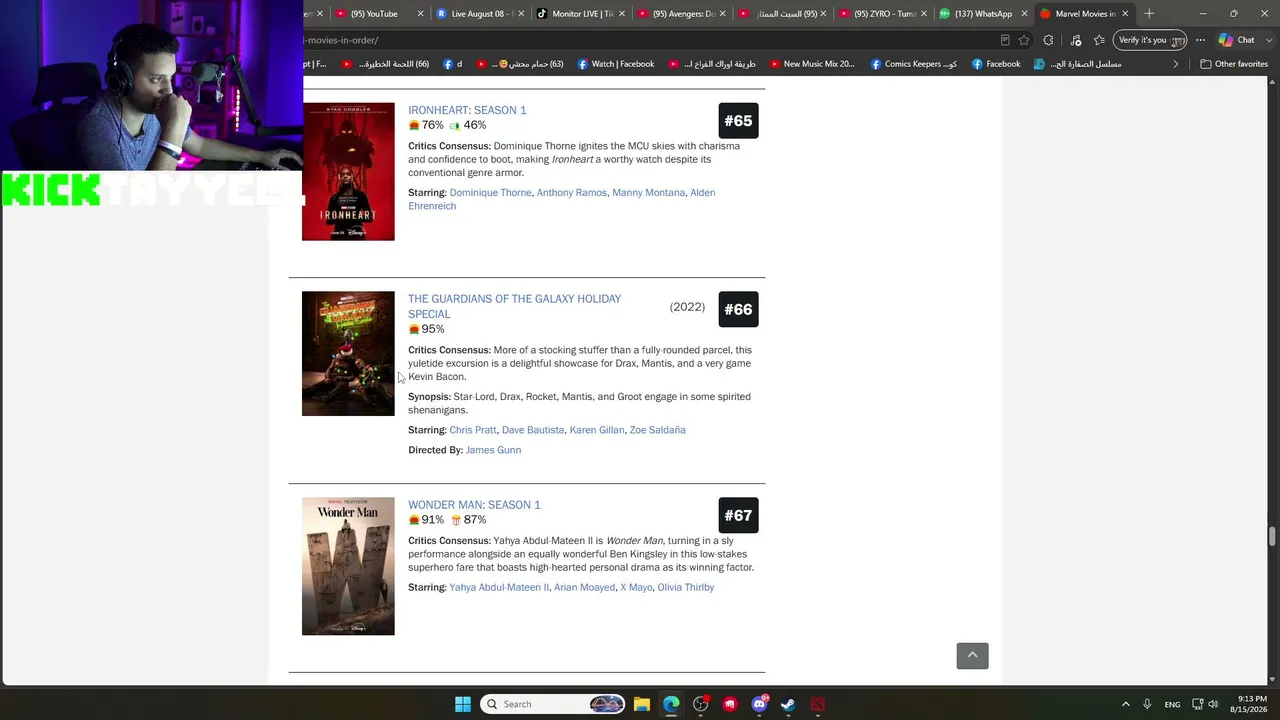
Task: Close the YouTube tab
Action: (420, 13)
